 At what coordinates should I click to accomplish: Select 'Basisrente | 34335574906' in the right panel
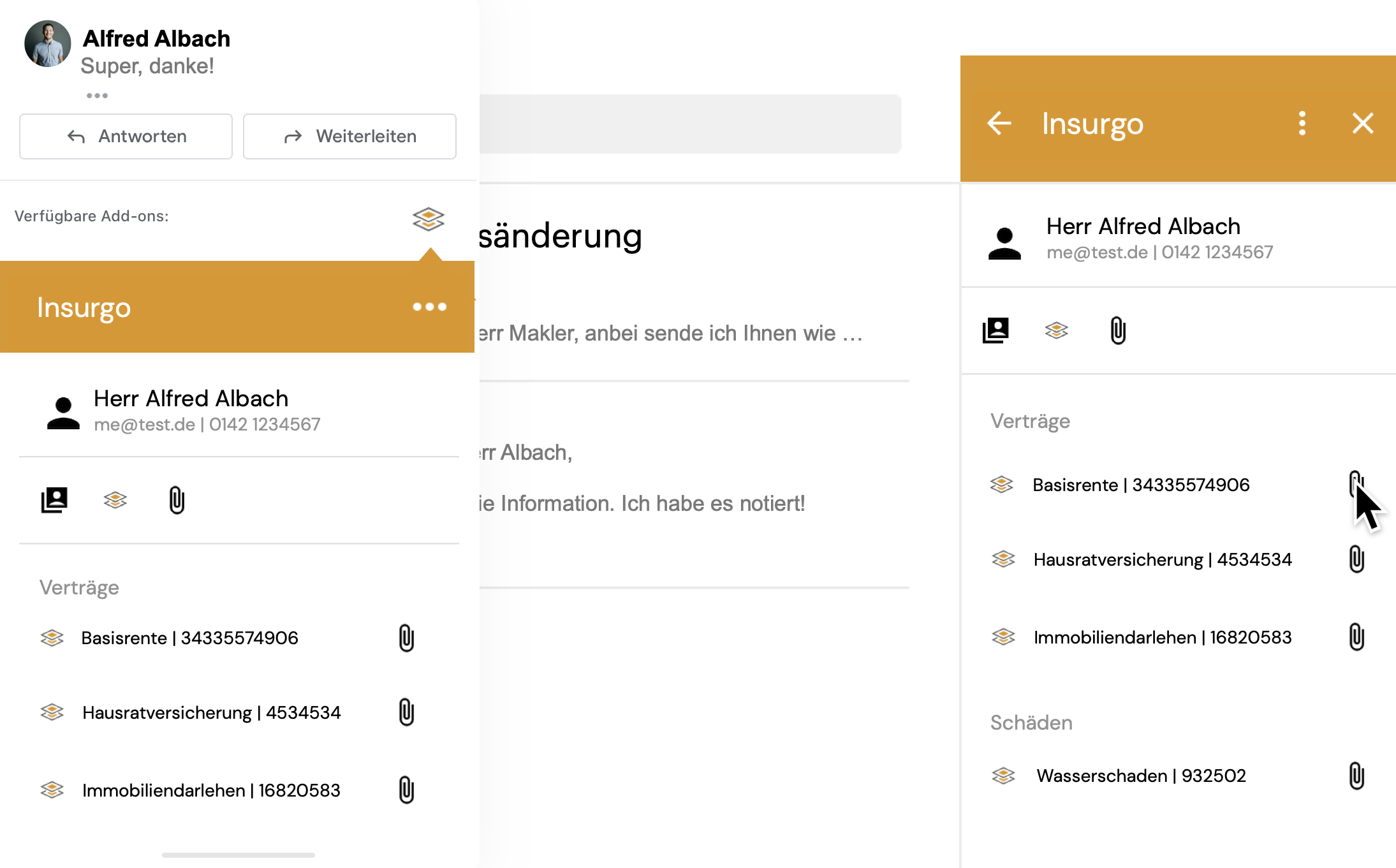coord(1142,485)
